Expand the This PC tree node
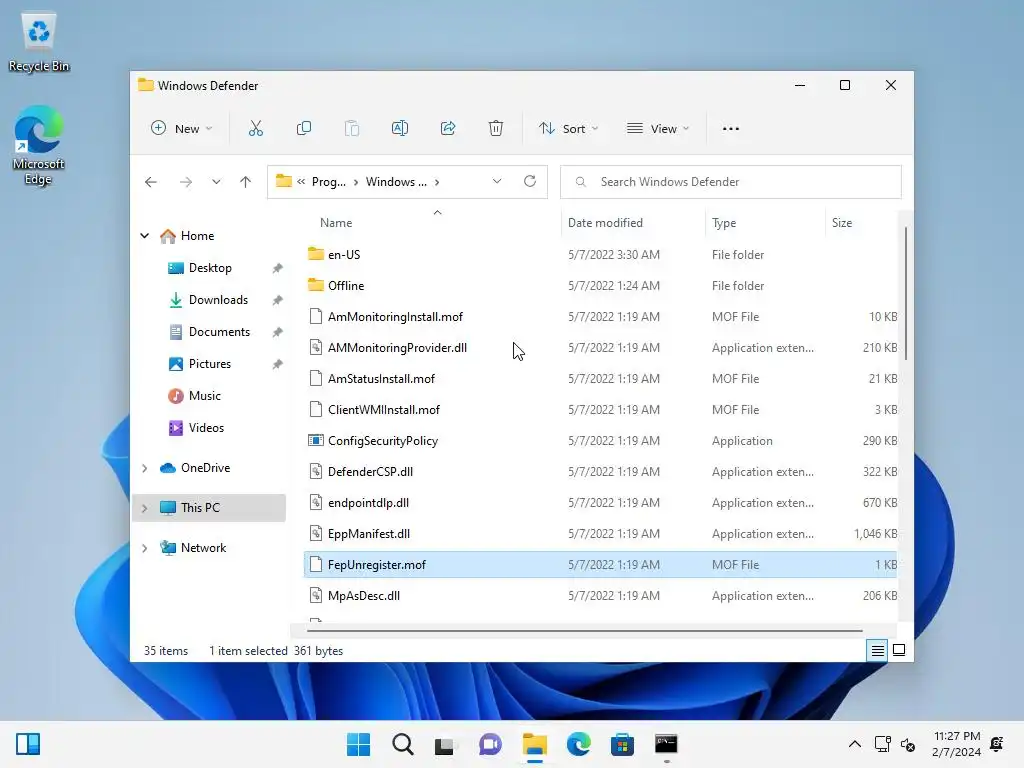This screenshot has height=768, width=1024. pyautogui.click(x=145, y=508)
